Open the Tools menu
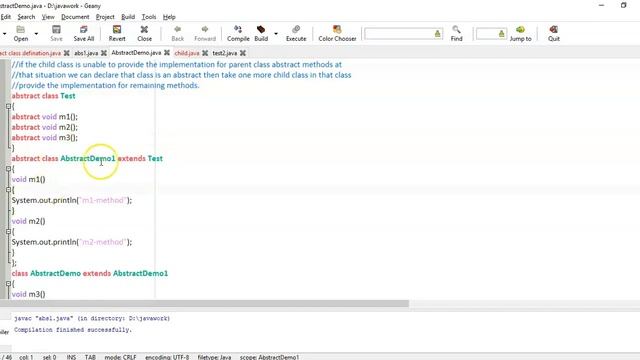 149,17
